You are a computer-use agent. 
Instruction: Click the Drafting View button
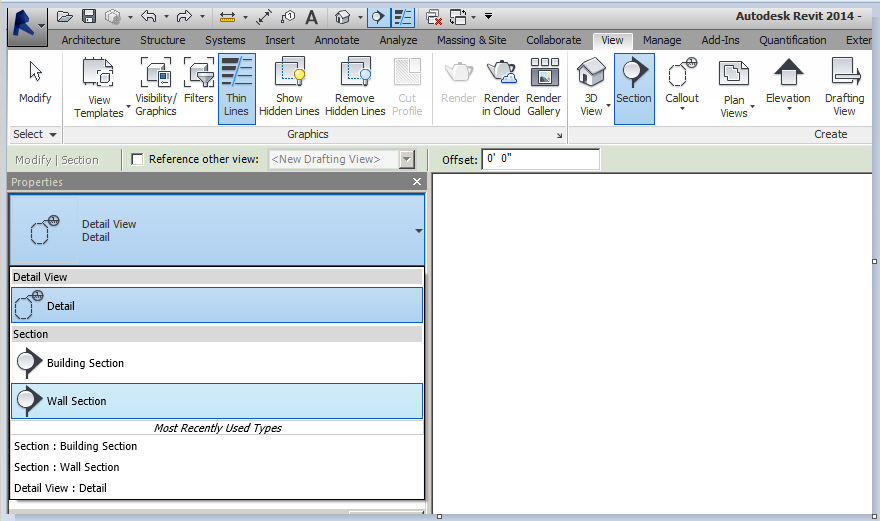point(844,87)
